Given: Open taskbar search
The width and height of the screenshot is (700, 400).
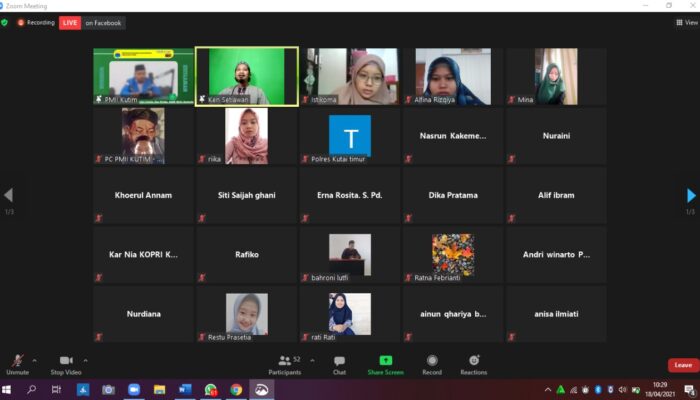Looking at the screenshot, I should pyautogui.click(x=31, y=390).
